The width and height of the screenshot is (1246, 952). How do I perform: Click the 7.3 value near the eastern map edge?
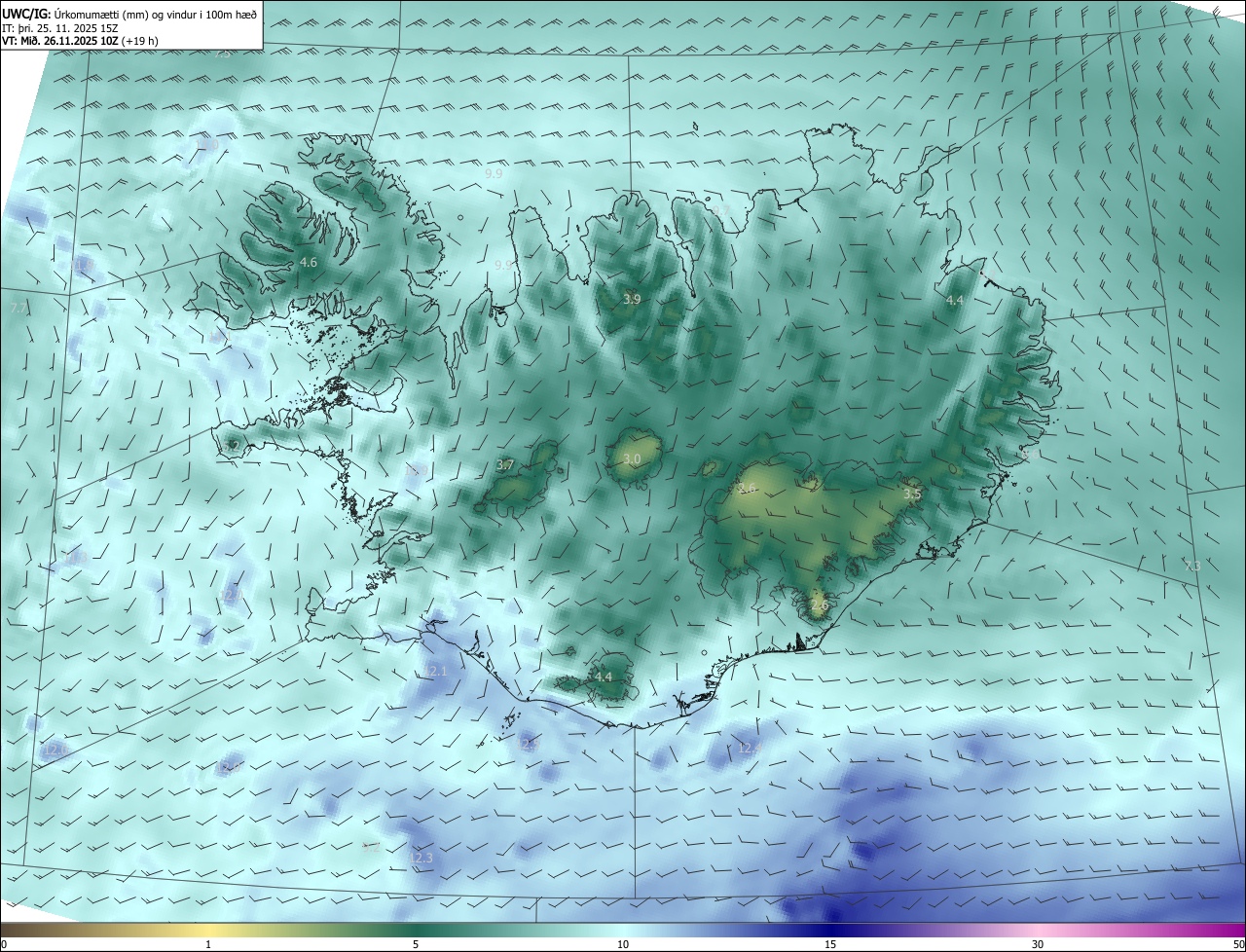1192,566
